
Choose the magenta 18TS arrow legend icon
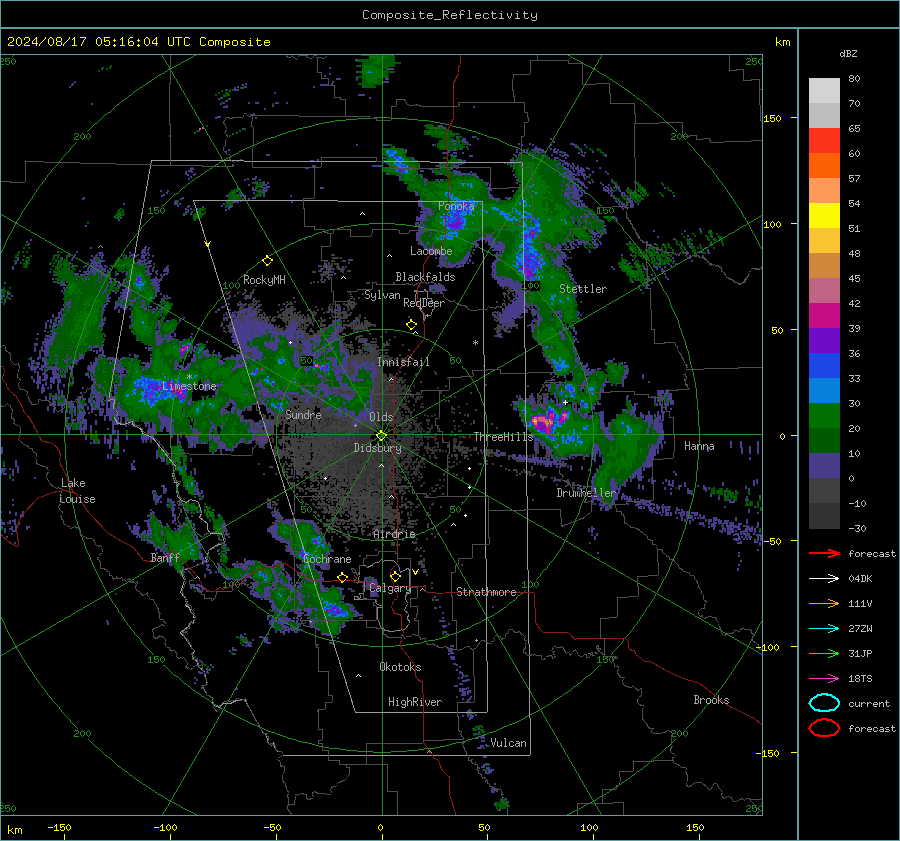pos(824,678)
